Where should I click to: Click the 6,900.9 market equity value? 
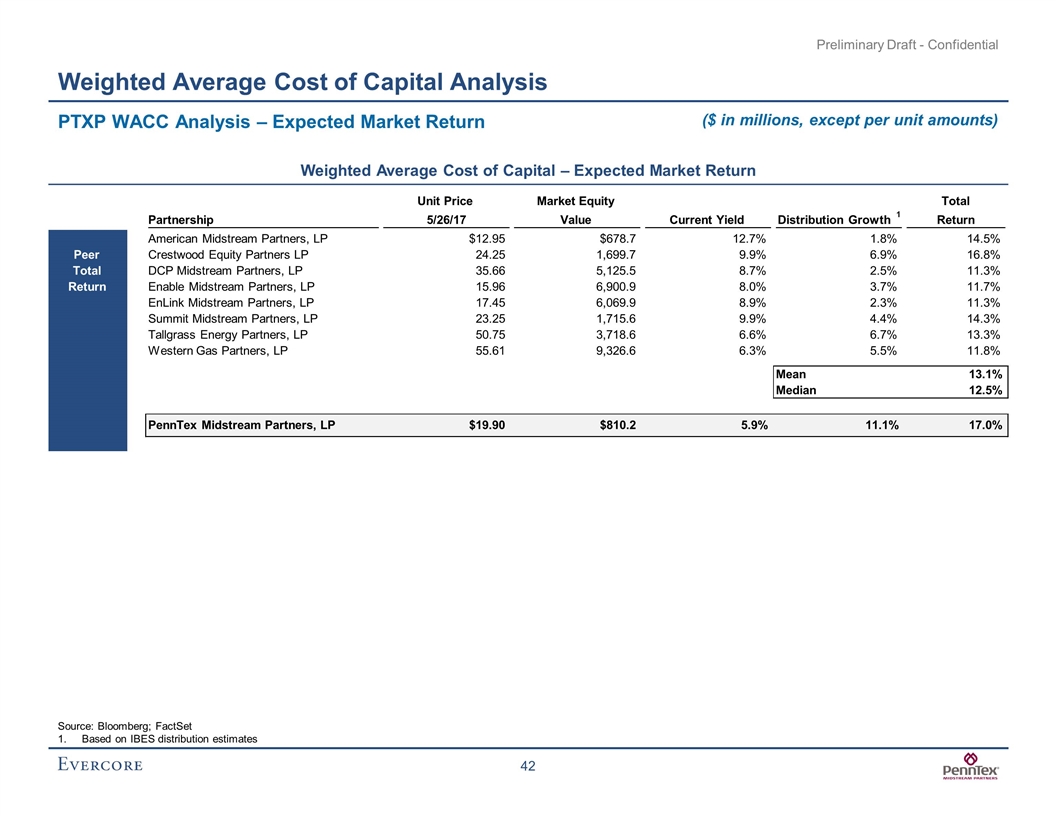pos(616,286)
